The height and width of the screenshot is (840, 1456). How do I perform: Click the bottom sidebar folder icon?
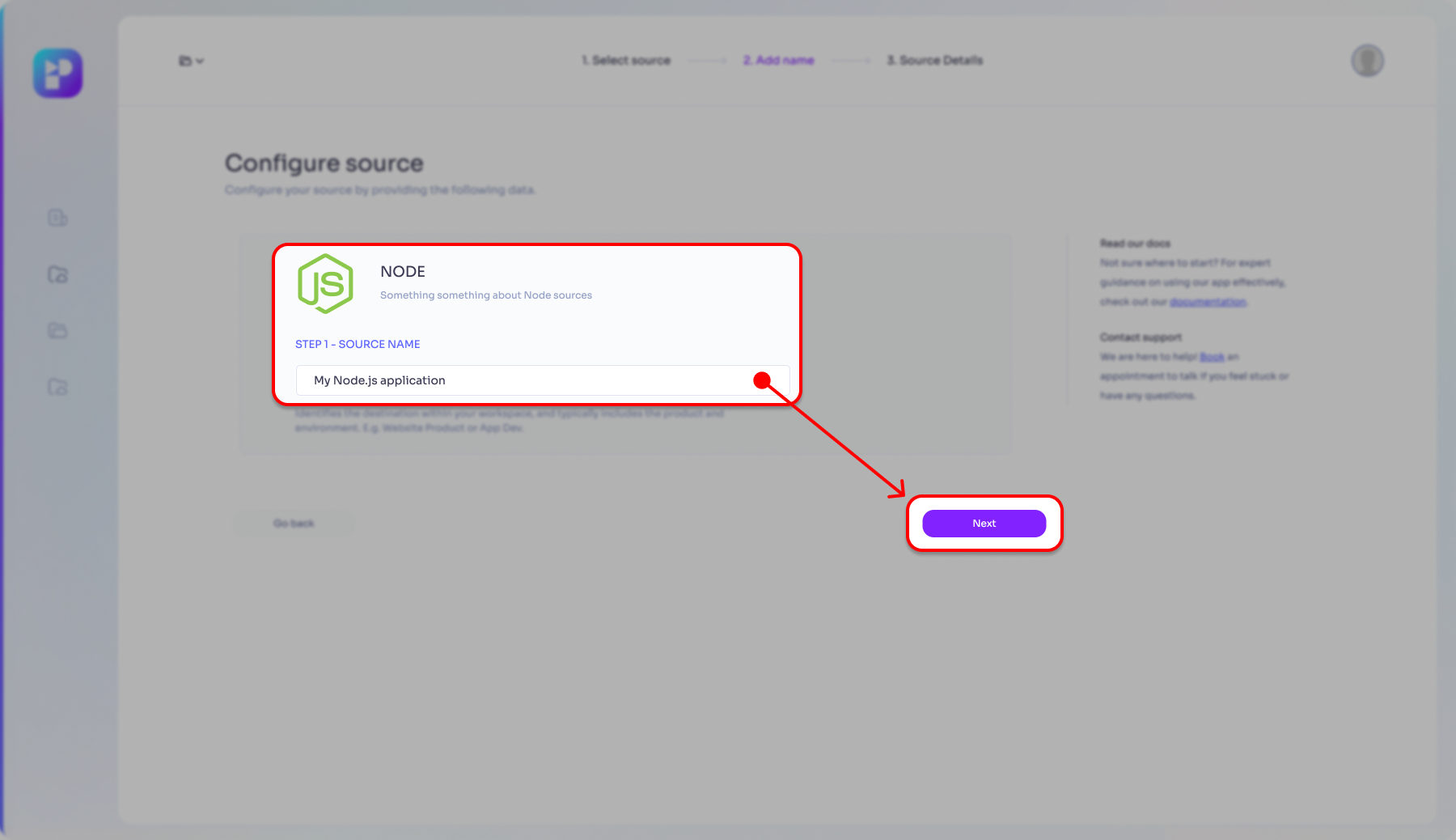pyautogui.click(x=57, y=387)
